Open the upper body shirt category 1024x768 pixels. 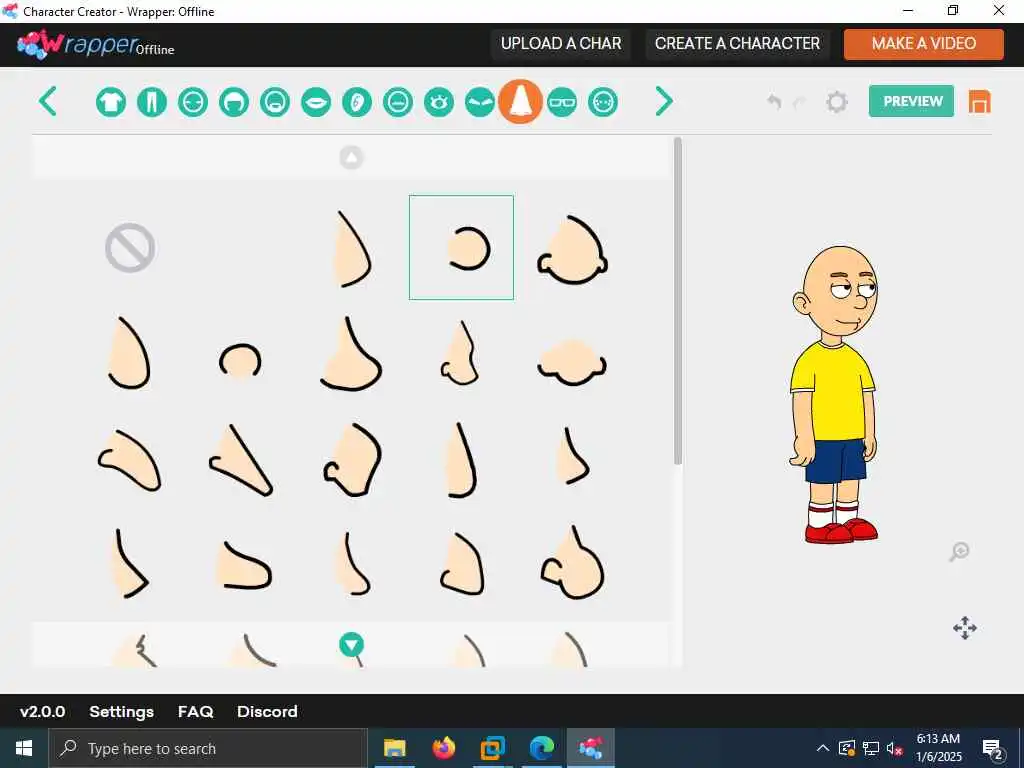(x=111, y=103)
